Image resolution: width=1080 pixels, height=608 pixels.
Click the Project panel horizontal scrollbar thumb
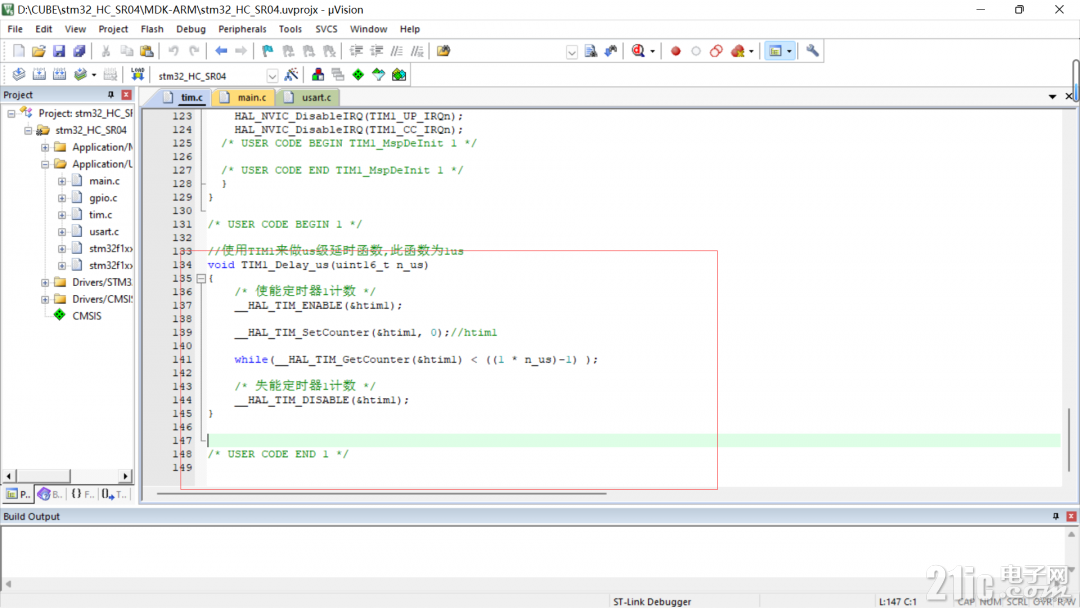click(43, 476)
